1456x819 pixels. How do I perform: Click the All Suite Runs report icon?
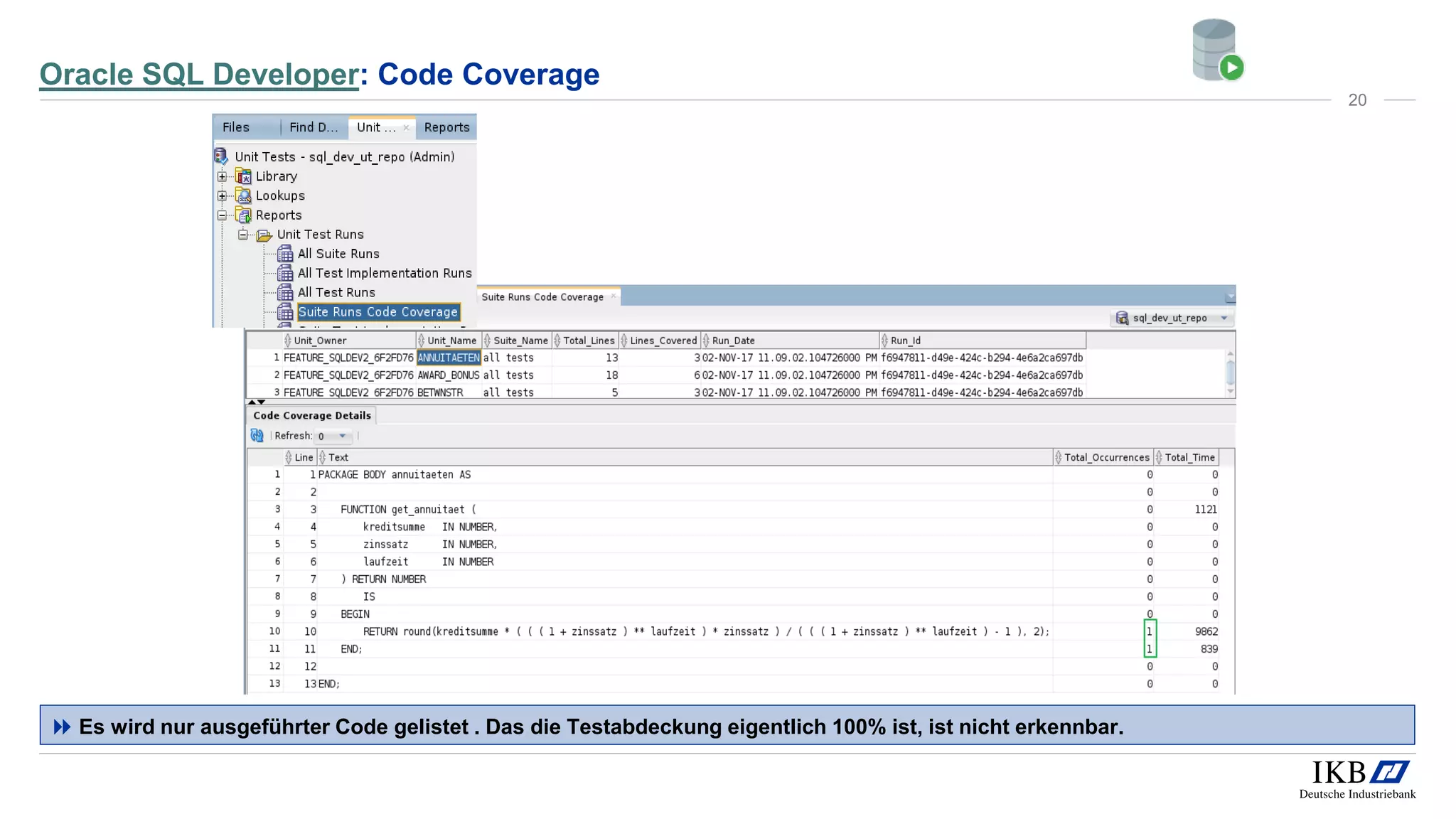point(285,254)
